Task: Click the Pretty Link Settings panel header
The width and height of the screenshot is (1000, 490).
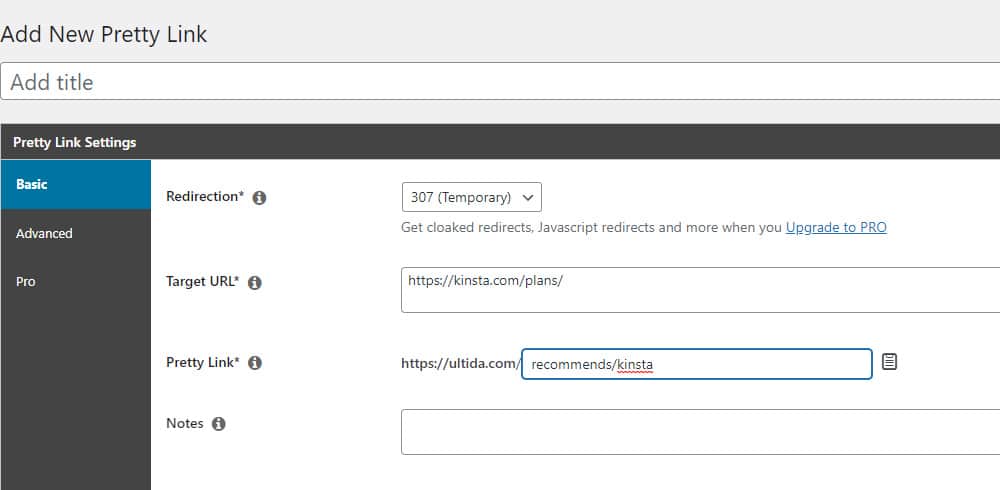Action: (x=501, y=142)
